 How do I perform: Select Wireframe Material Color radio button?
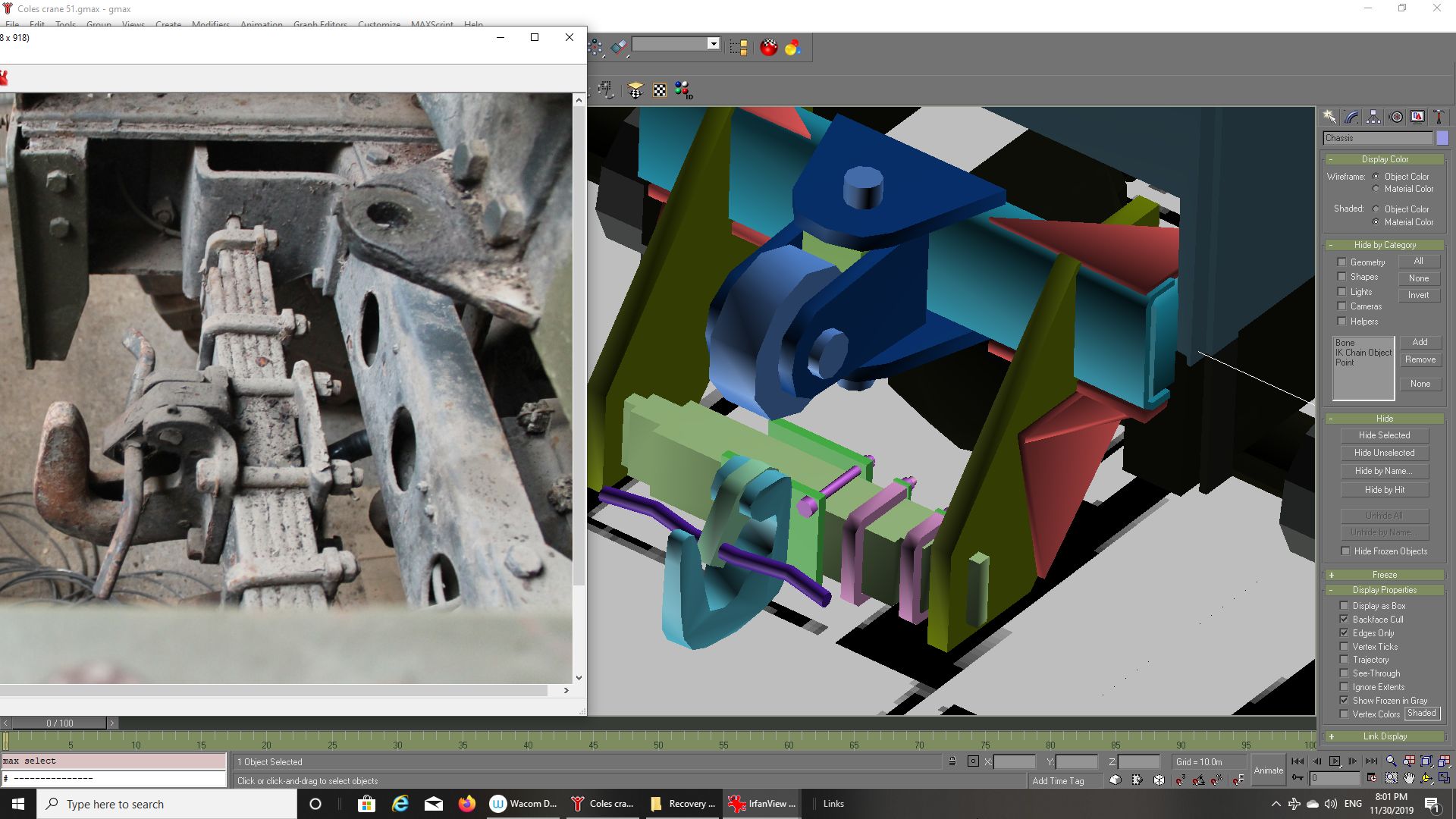coord(1376,189)
